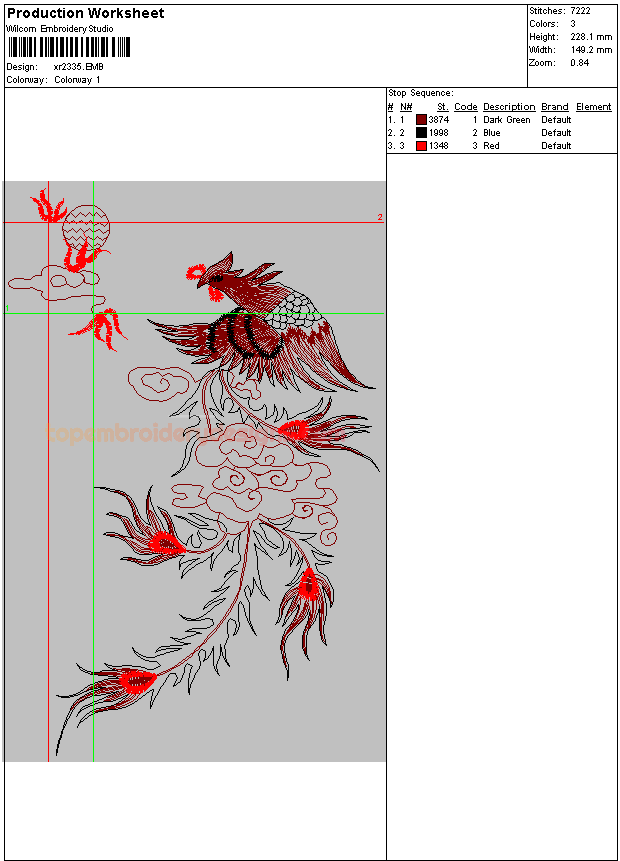Click the Element column header
Viewport: 620px width, 861px height.
coord(593,107)
